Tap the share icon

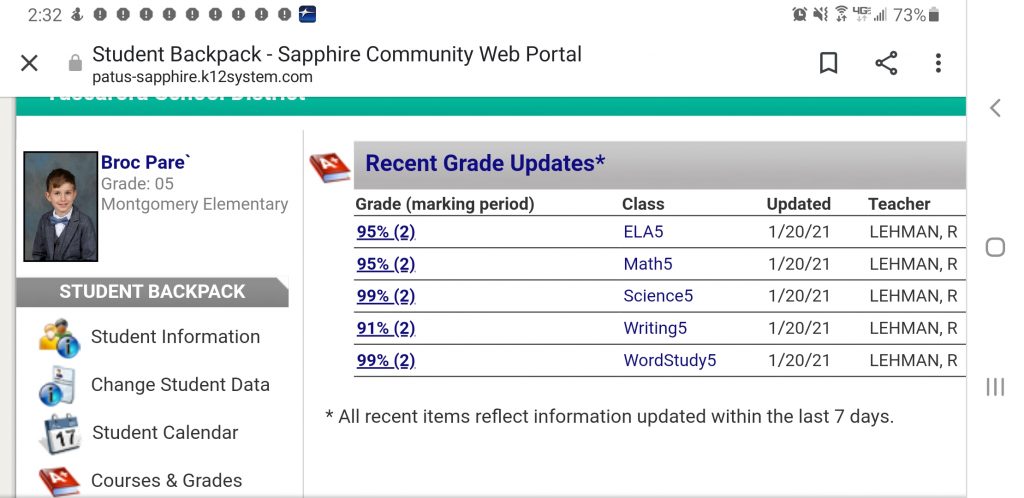click(x=886, y=64)
